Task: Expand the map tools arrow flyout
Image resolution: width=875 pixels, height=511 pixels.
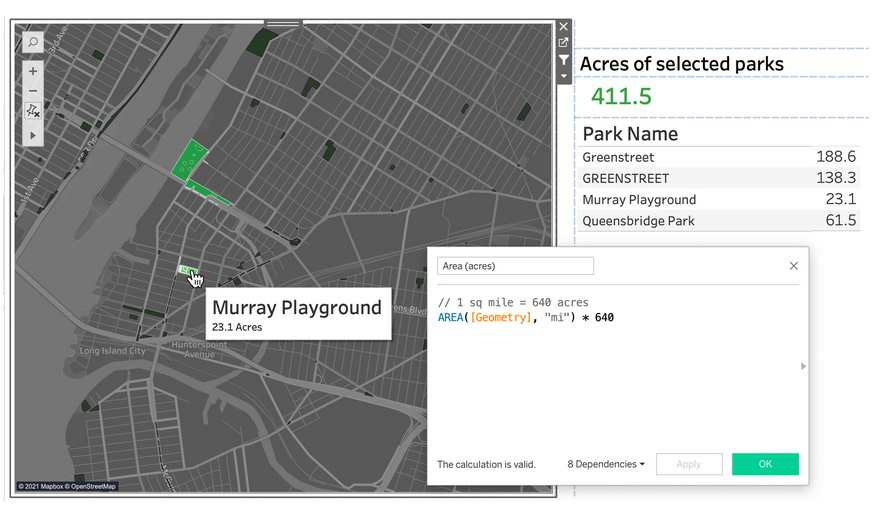Action: point(33,134)
